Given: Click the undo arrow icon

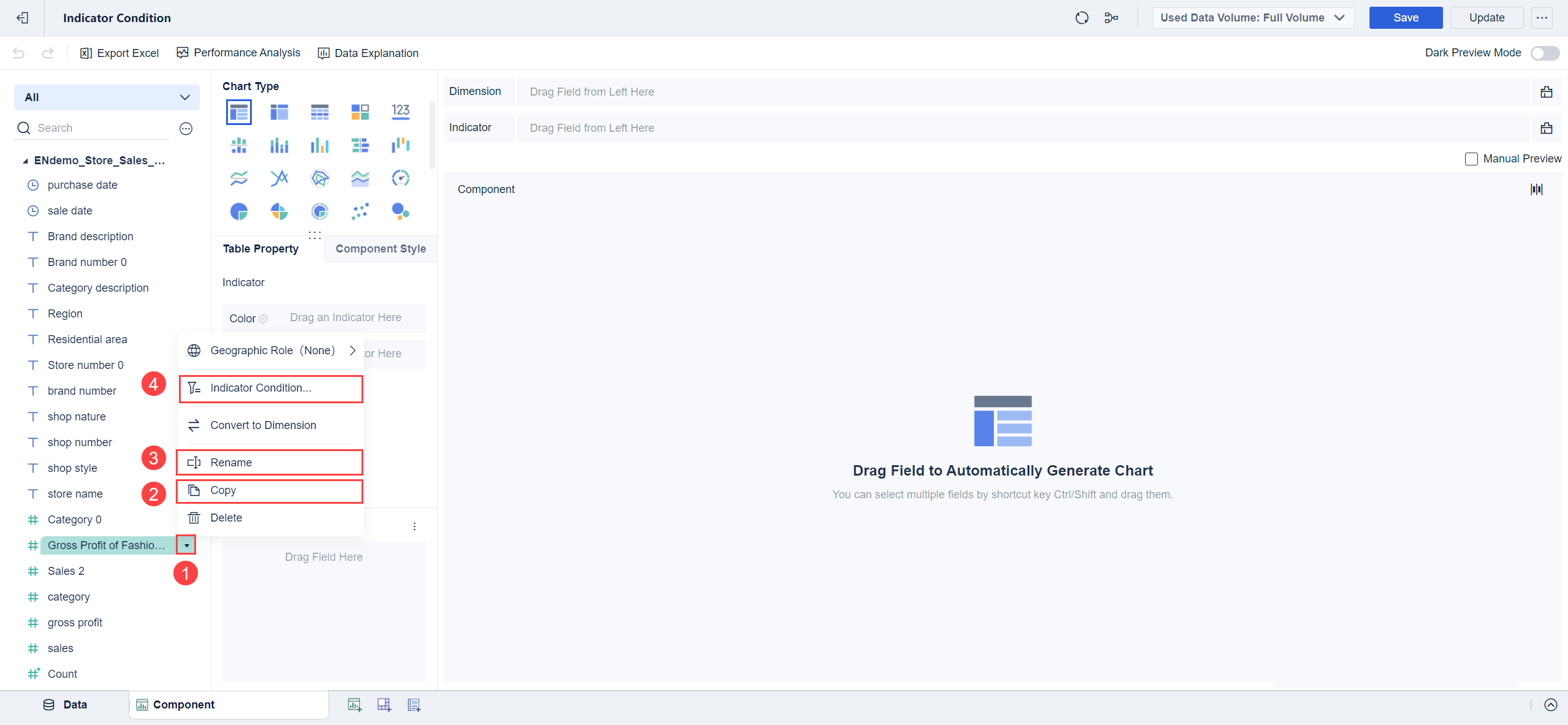Looking at the screenshot, I should pos(18,53).
